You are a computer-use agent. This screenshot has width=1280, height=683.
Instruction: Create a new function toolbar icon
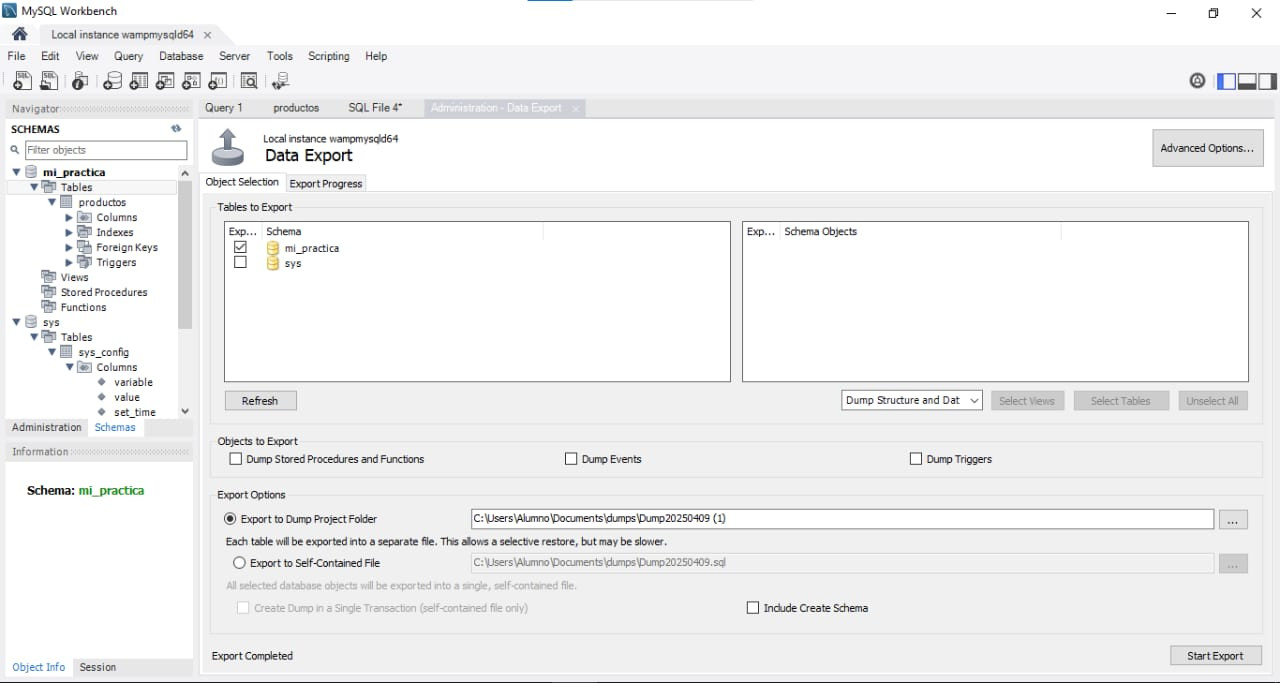[217, 81]
